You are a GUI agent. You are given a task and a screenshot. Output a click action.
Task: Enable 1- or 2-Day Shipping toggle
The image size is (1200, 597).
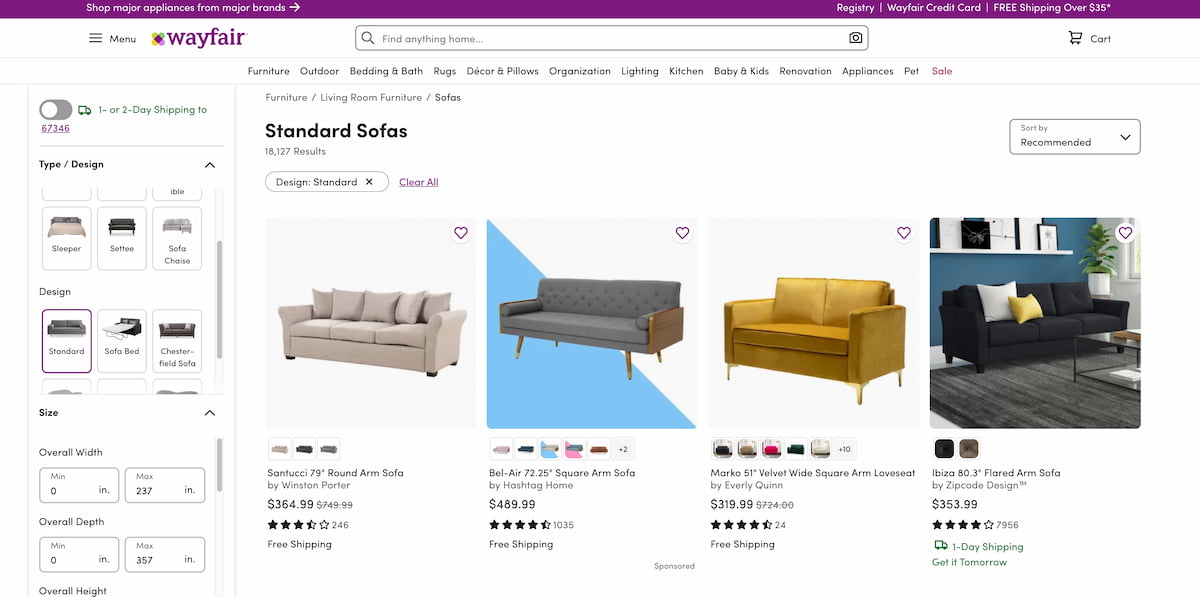coord(55,109)
